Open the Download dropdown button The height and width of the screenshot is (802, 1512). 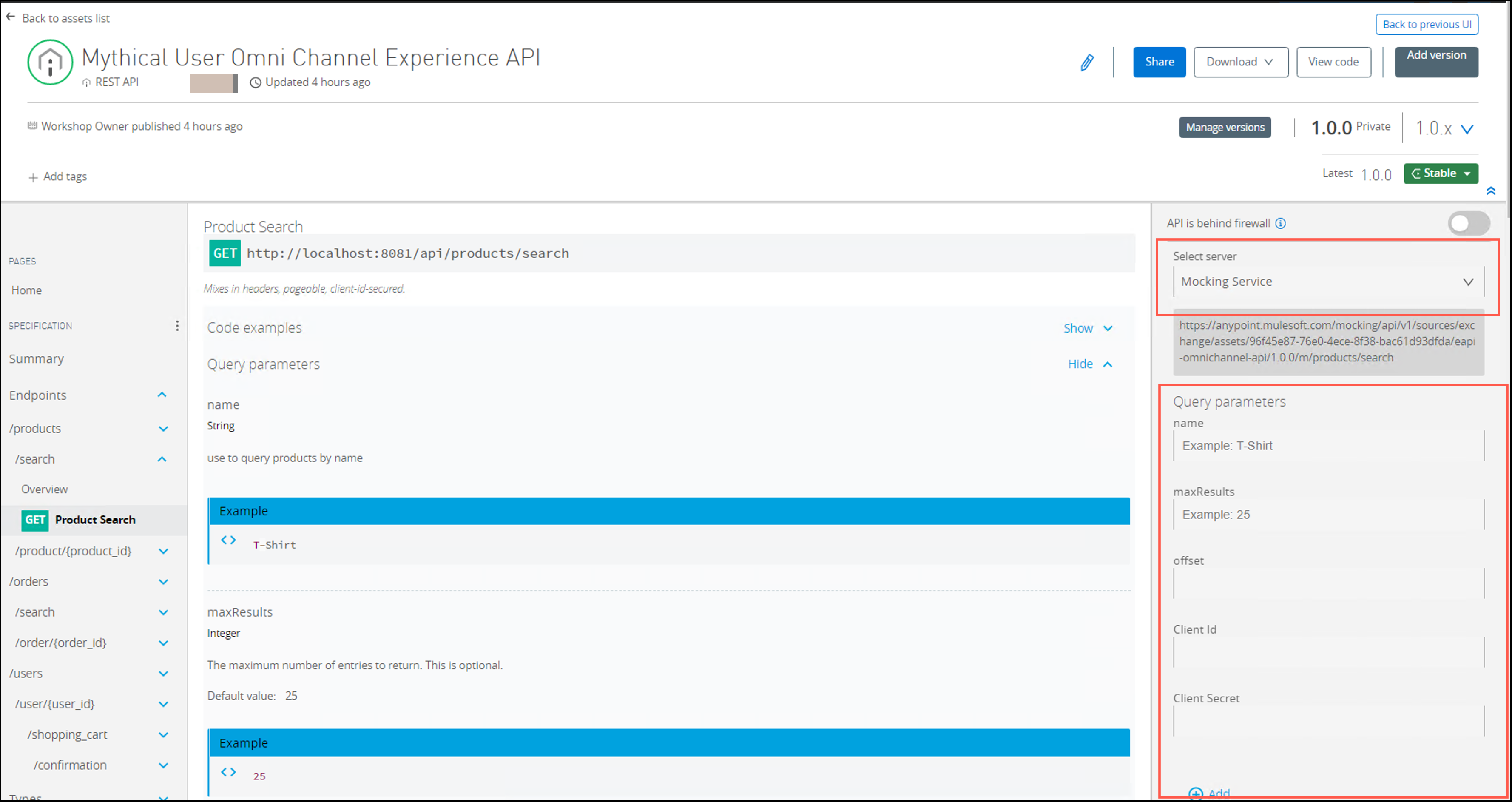[1240, 62]
